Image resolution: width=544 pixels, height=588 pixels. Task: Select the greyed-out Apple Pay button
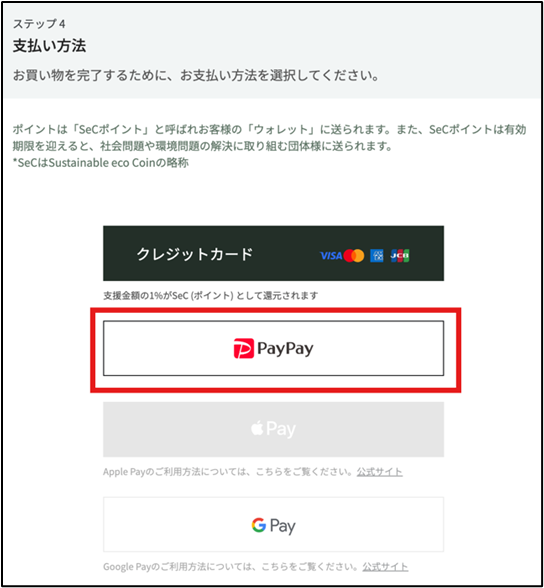tap(273, 429)
